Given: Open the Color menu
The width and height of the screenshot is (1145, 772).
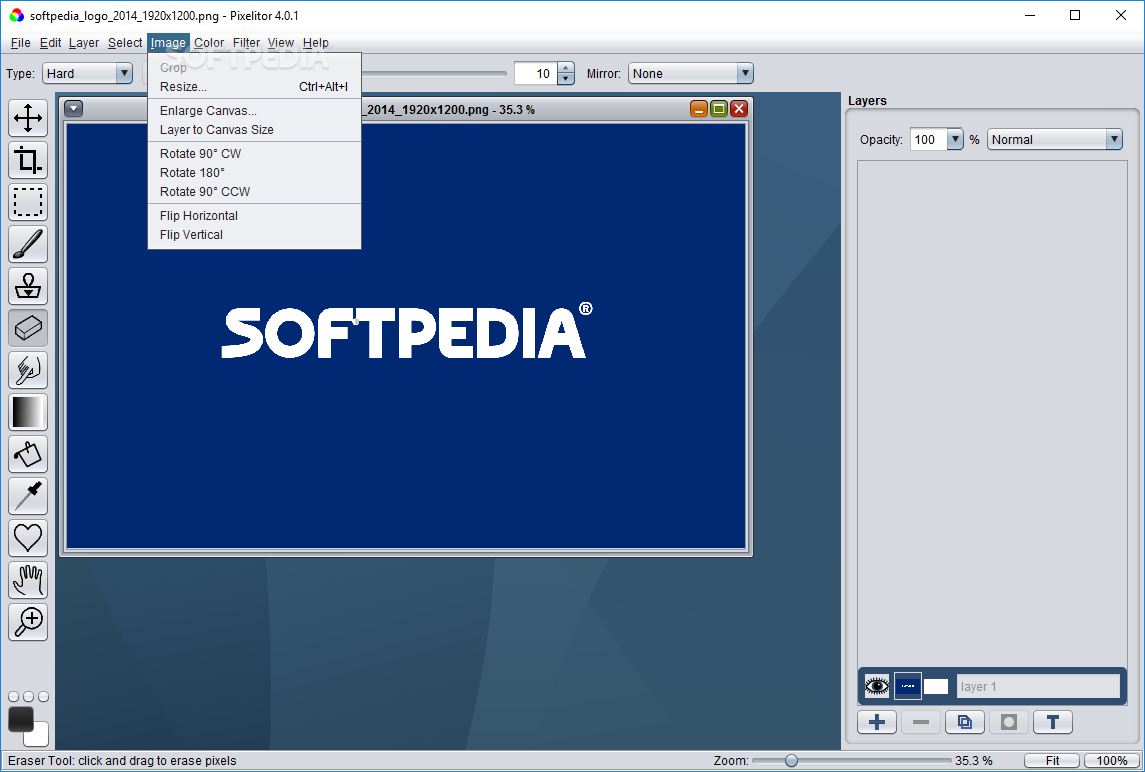Looking at the screenshot, I should (x=209, y=42).
